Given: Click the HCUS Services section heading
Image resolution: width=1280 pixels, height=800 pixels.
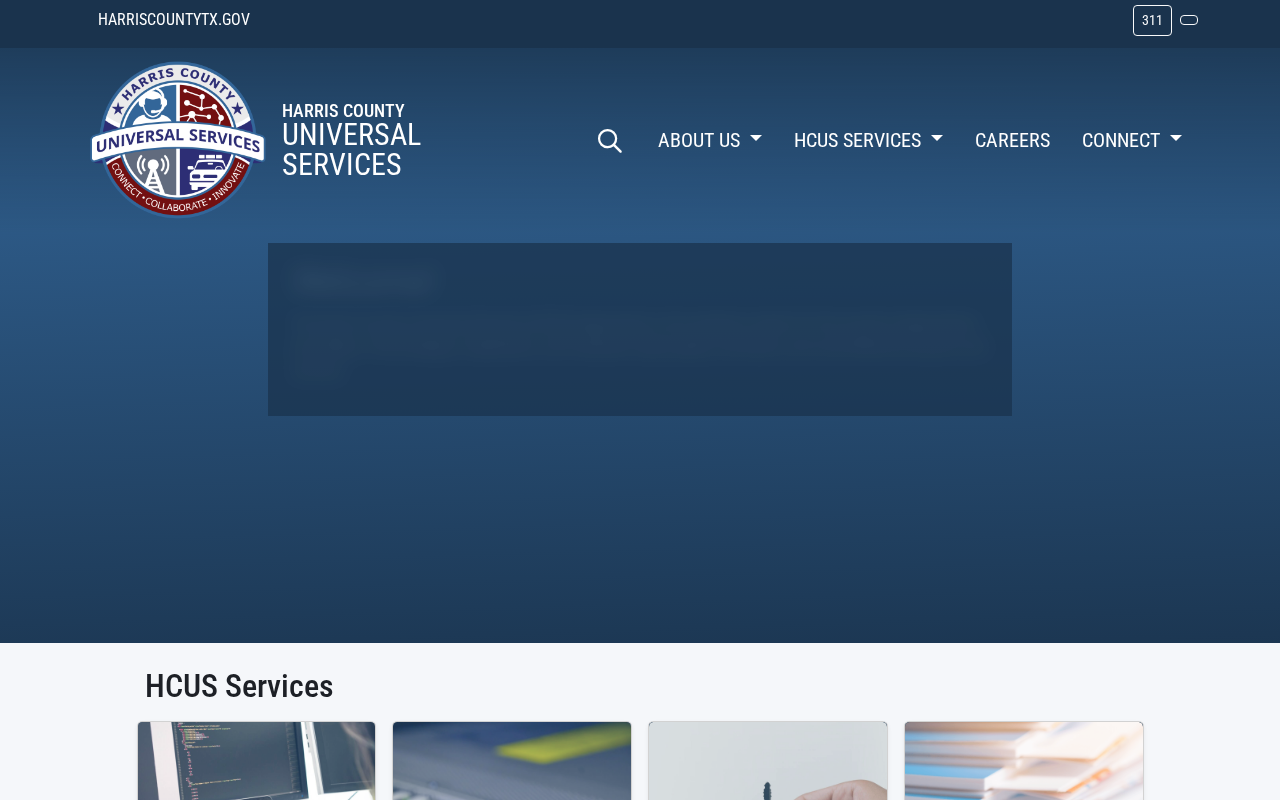Looking at the screenshot, I should tap(239, 686).
